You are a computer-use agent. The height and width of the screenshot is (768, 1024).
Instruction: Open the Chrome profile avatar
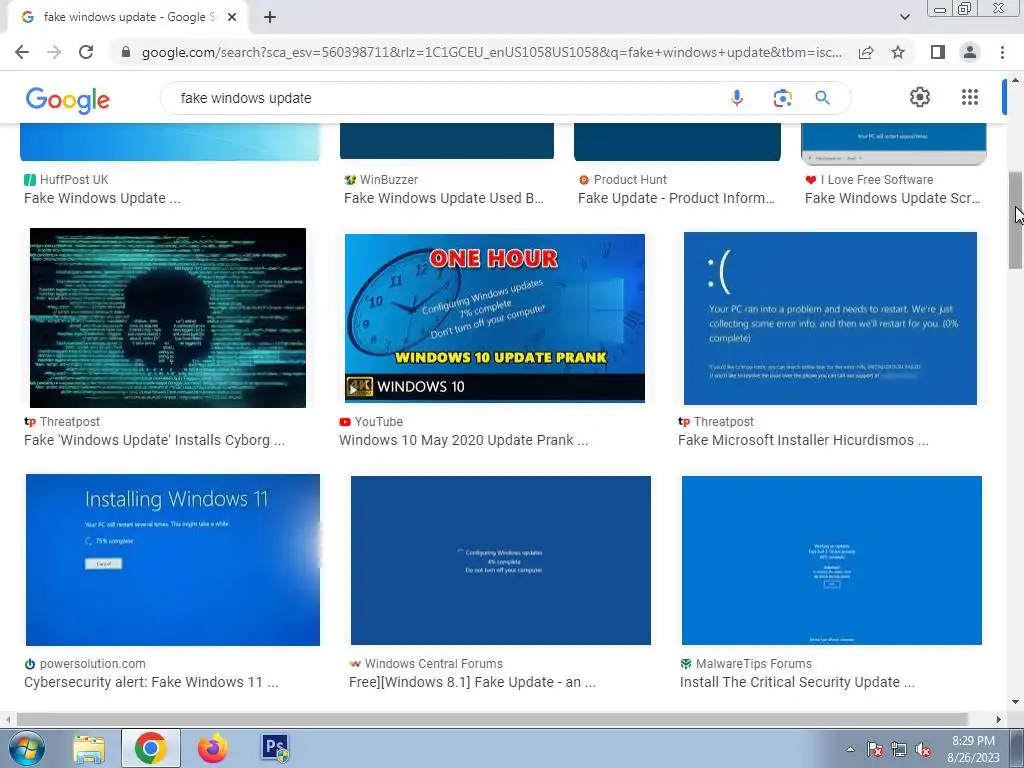pyautogui.click(x=970, y=52)
